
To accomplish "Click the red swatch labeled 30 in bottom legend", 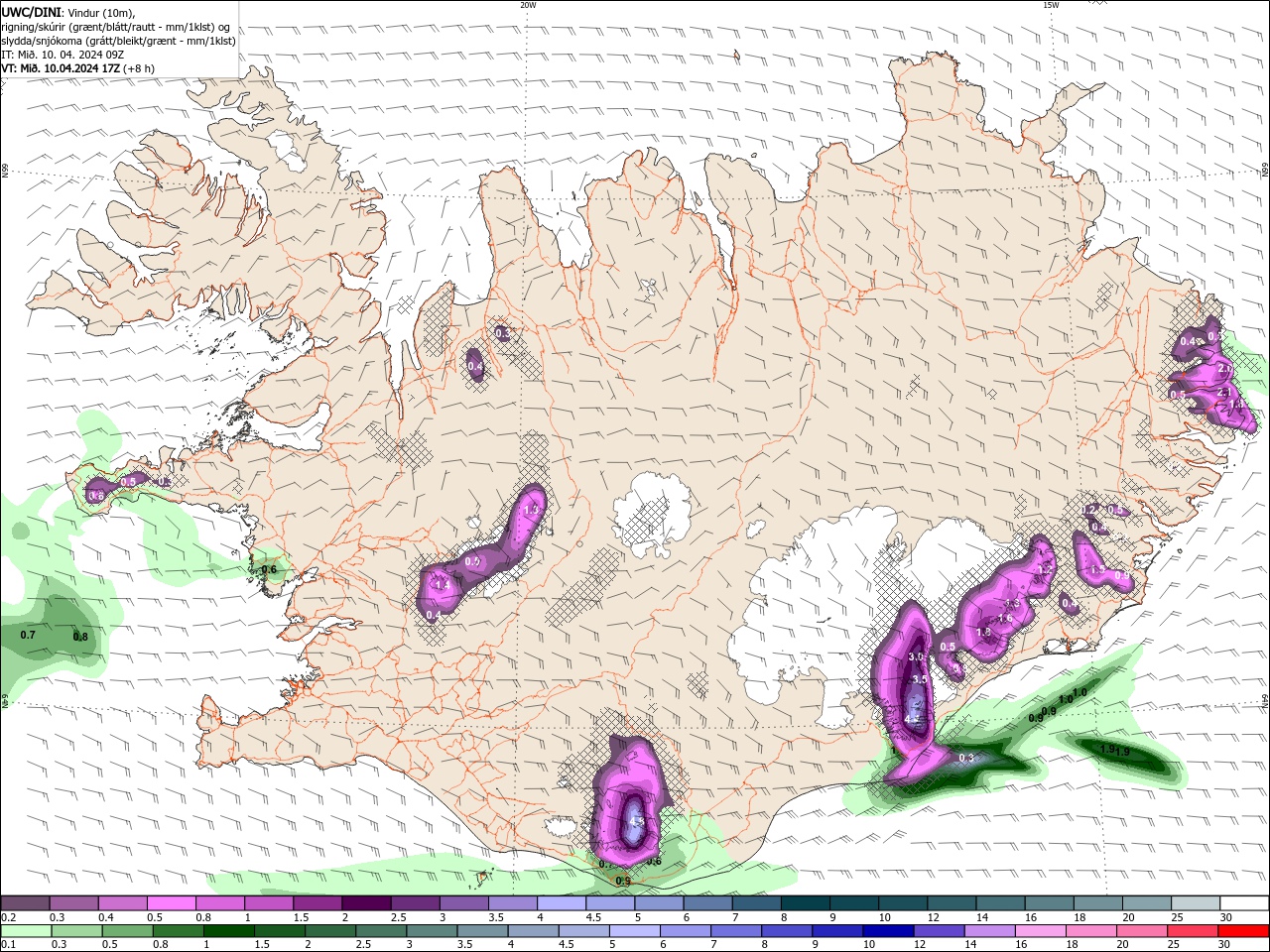I will (1245, 931).
